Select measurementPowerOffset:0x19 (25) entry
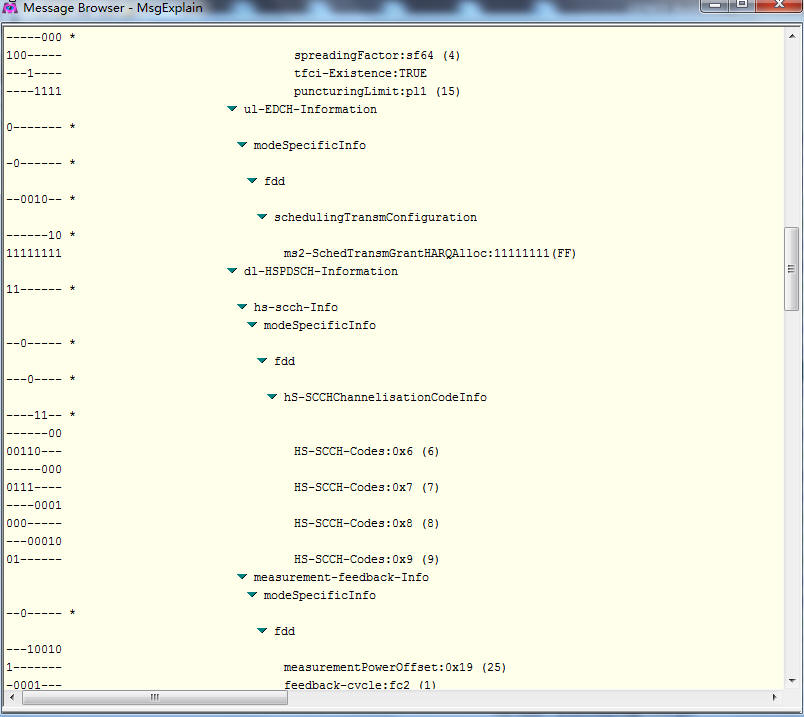Image resolution: width=804 pixels, height=717 pixels. click(395, 667)
